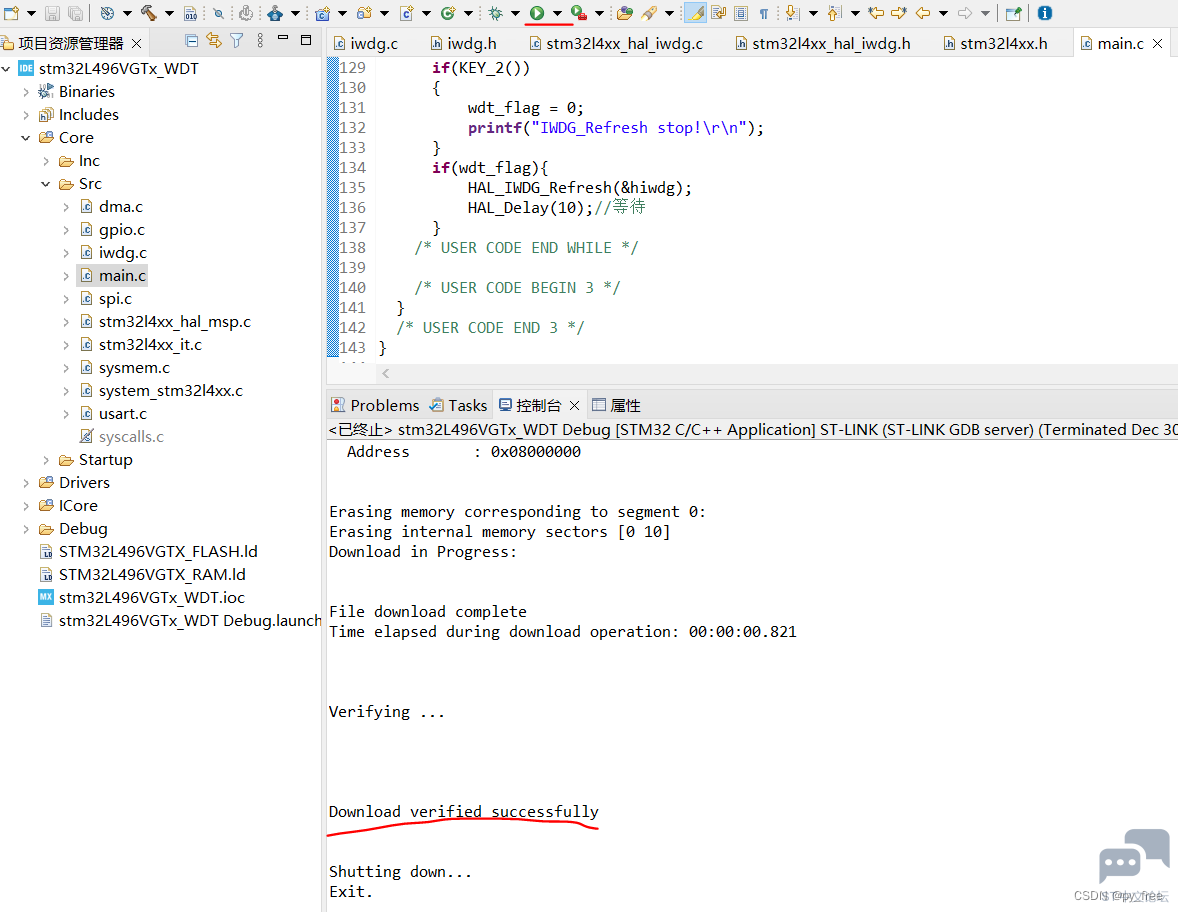Click the Run green play button
The height and width of the screenshot is (912, 1178).
536,13
